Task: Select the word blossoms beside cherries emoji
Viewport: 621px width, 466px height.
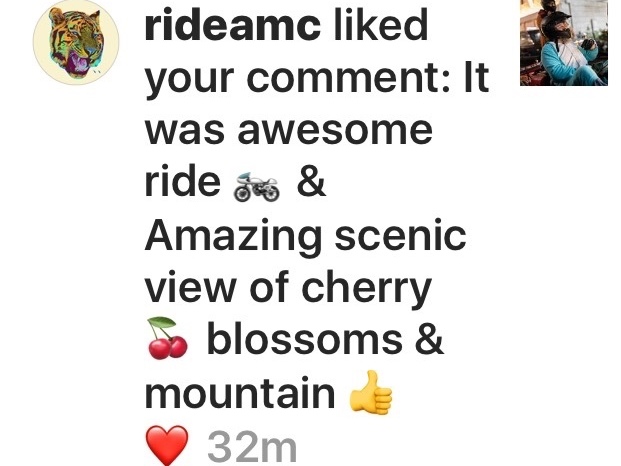Action: coord(304,339)
